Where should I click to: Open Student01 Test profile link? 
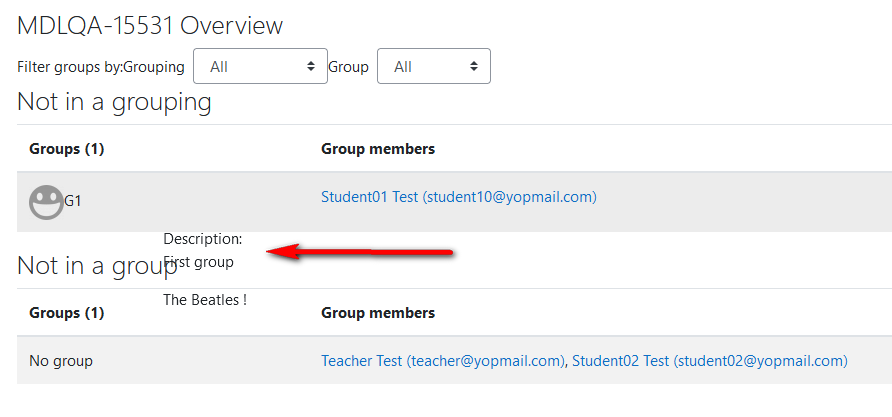tap(459, 197)
